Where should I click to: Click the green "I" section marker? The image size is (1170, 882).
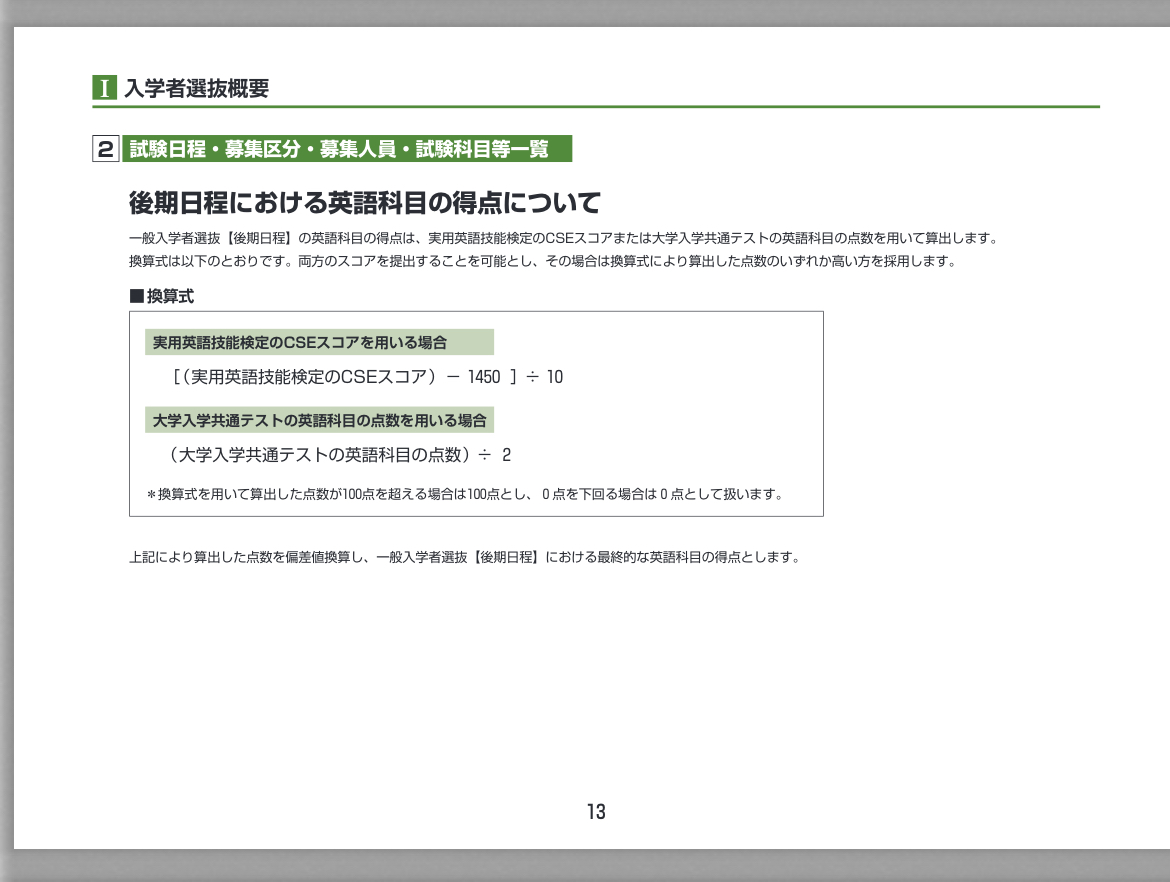(105, 88)
